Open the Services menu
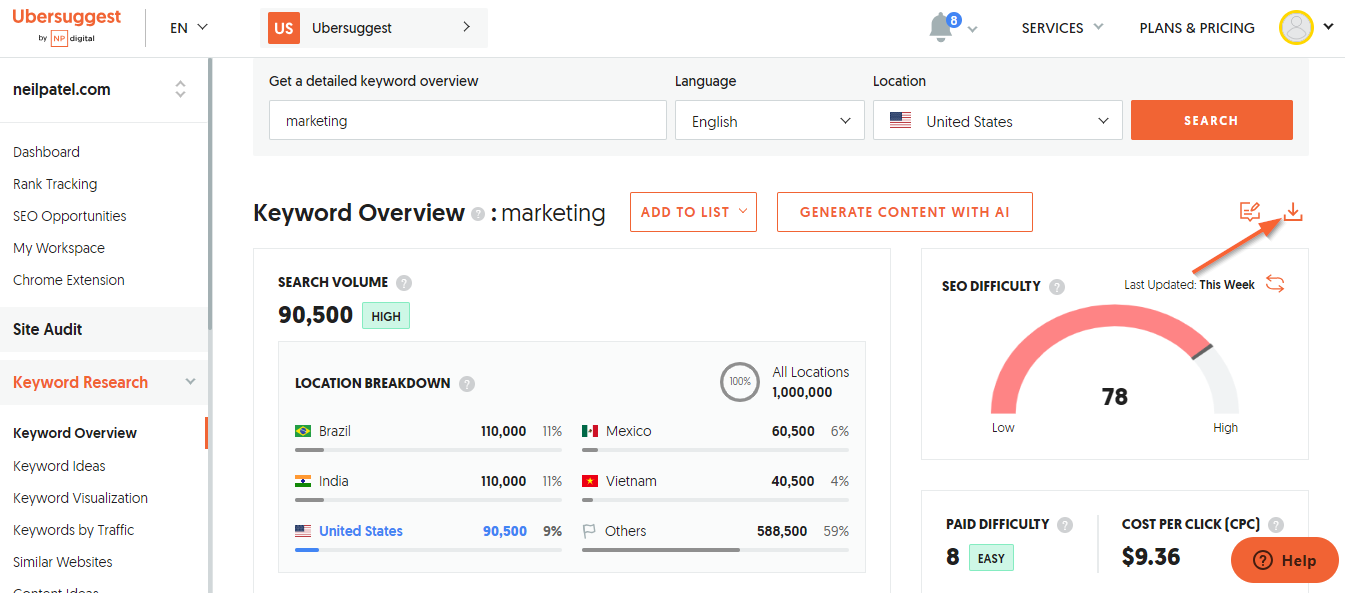This screenshot has width=1345, height=593. coord(1062,28)
